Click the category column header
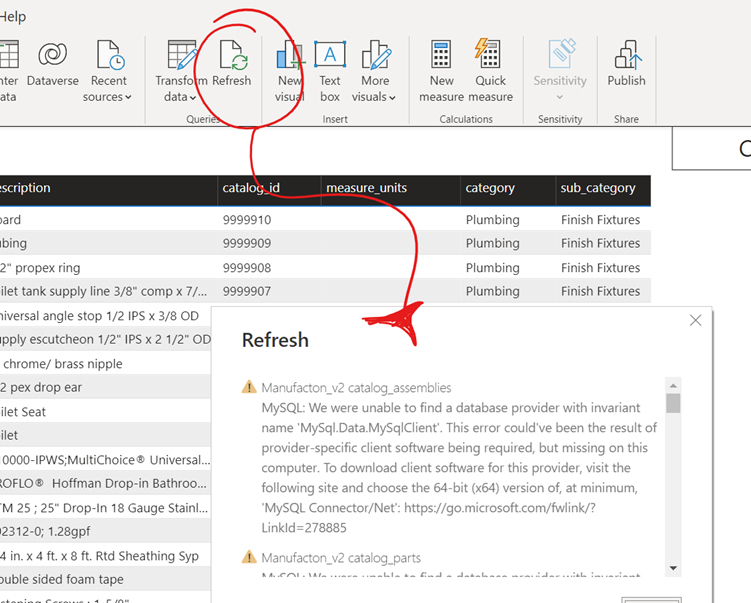The width and height of the screenshot is (751, 603). click(490, 188)
